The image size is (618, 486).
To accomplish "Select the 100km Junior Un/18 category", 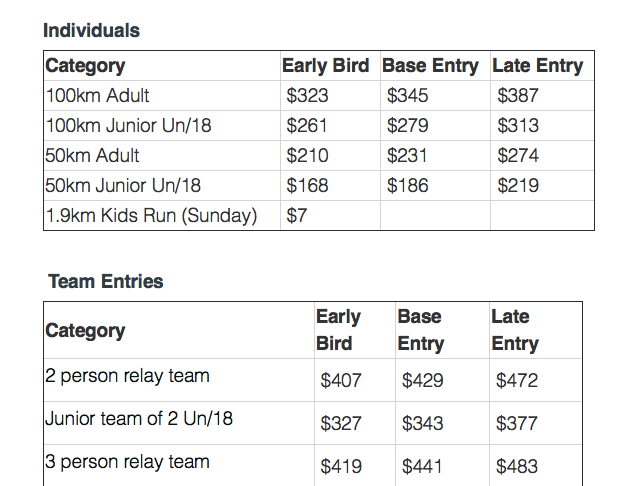I will [128, 126].
